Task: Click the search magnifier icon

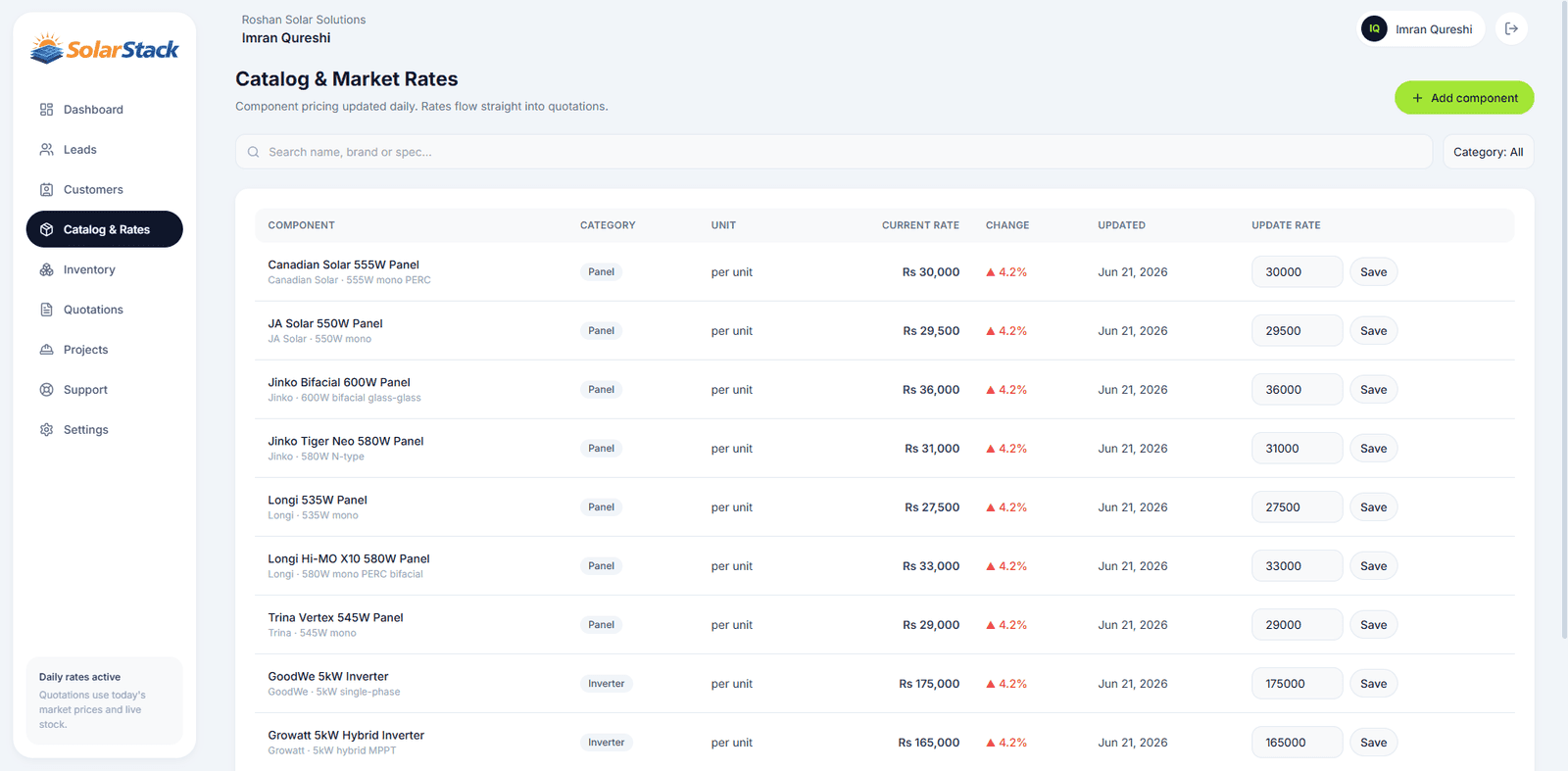Action: [x=254, y=152]
